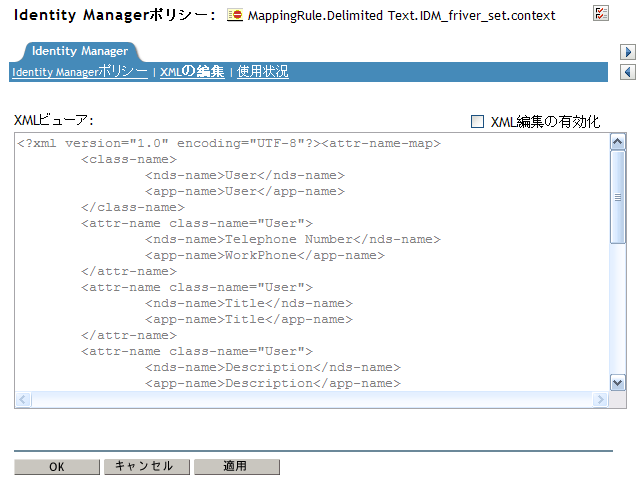Open the 使用状況 link

[262, 72]
